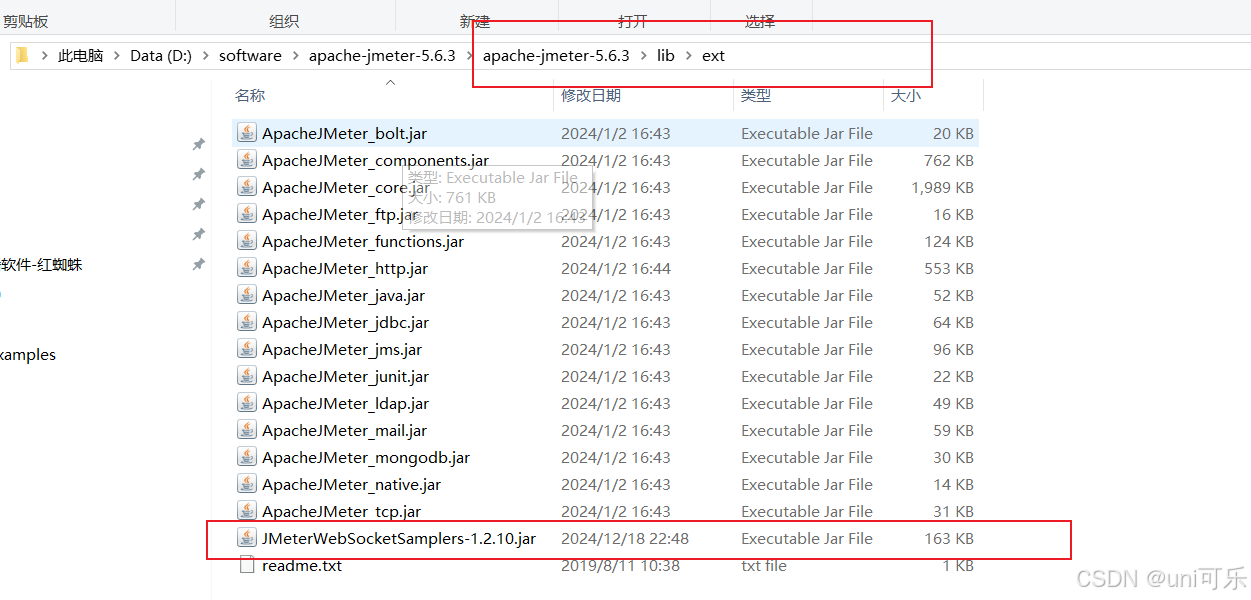
Task: Click the 打开 ribbon group label
Action: pyautogui.click(x=632, y=21)
